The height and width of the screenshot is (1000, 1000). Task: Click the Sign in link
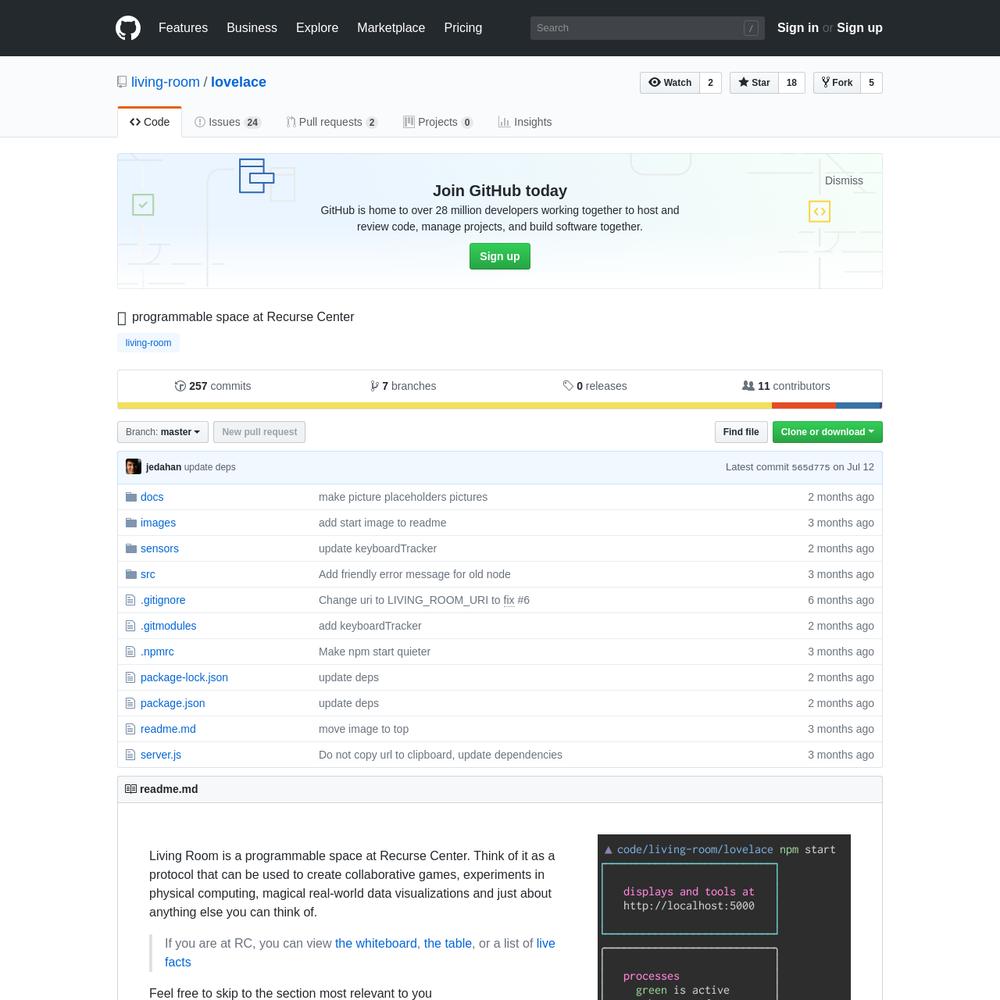tap(798, 28)
